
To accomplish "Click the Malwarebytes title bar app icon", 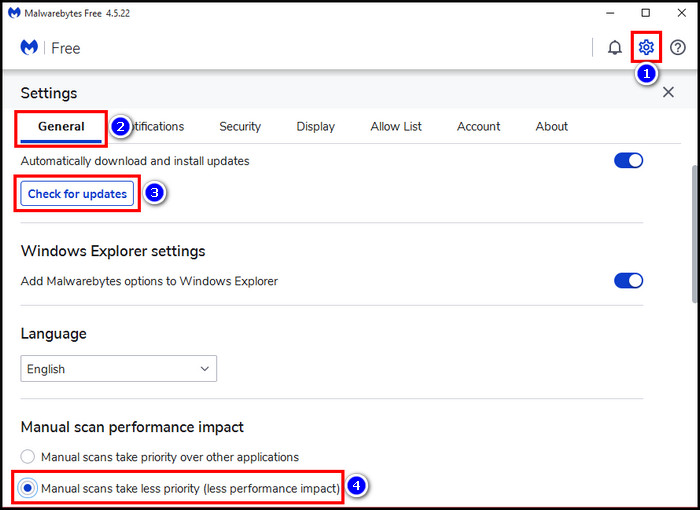I will pyautogui.click(x=14, y=13).
